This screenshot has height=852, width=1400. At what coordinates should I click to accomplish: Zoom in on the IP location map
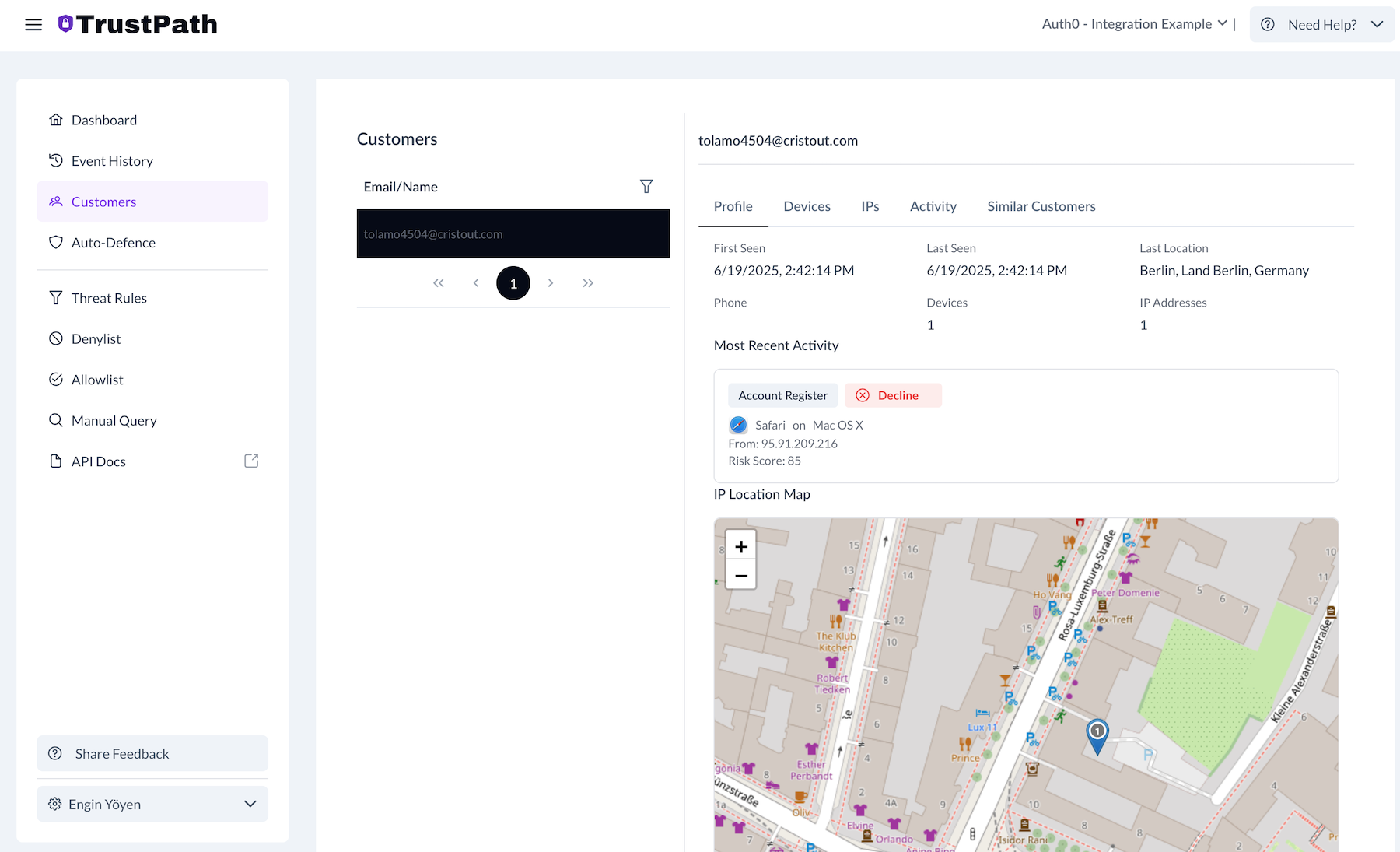click(x=740, y=545)
